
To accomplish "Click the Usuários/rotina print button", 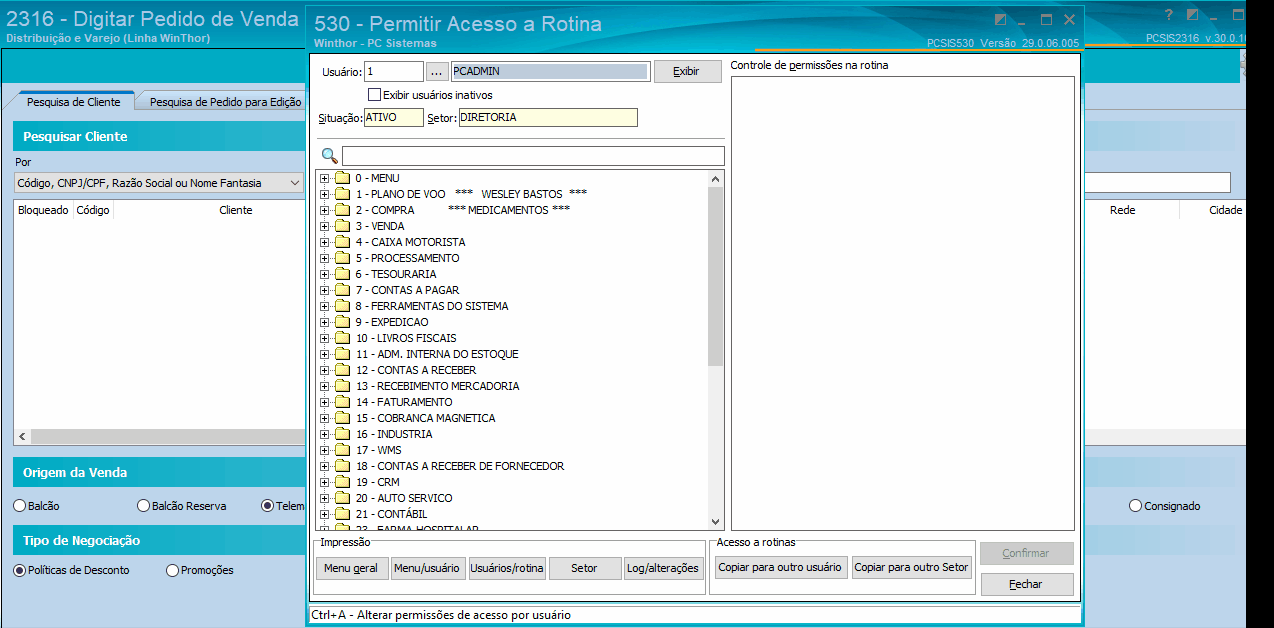I will [x=507, y=568].
